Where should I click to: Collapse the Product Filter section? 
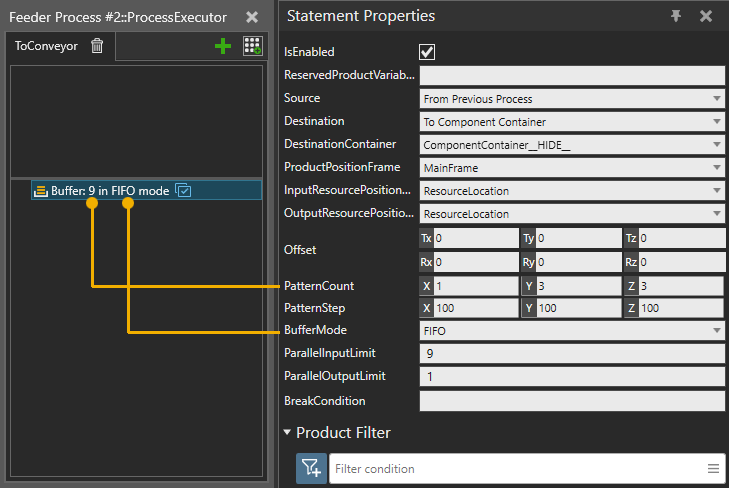pyautogui.click(x=289, y=433)
